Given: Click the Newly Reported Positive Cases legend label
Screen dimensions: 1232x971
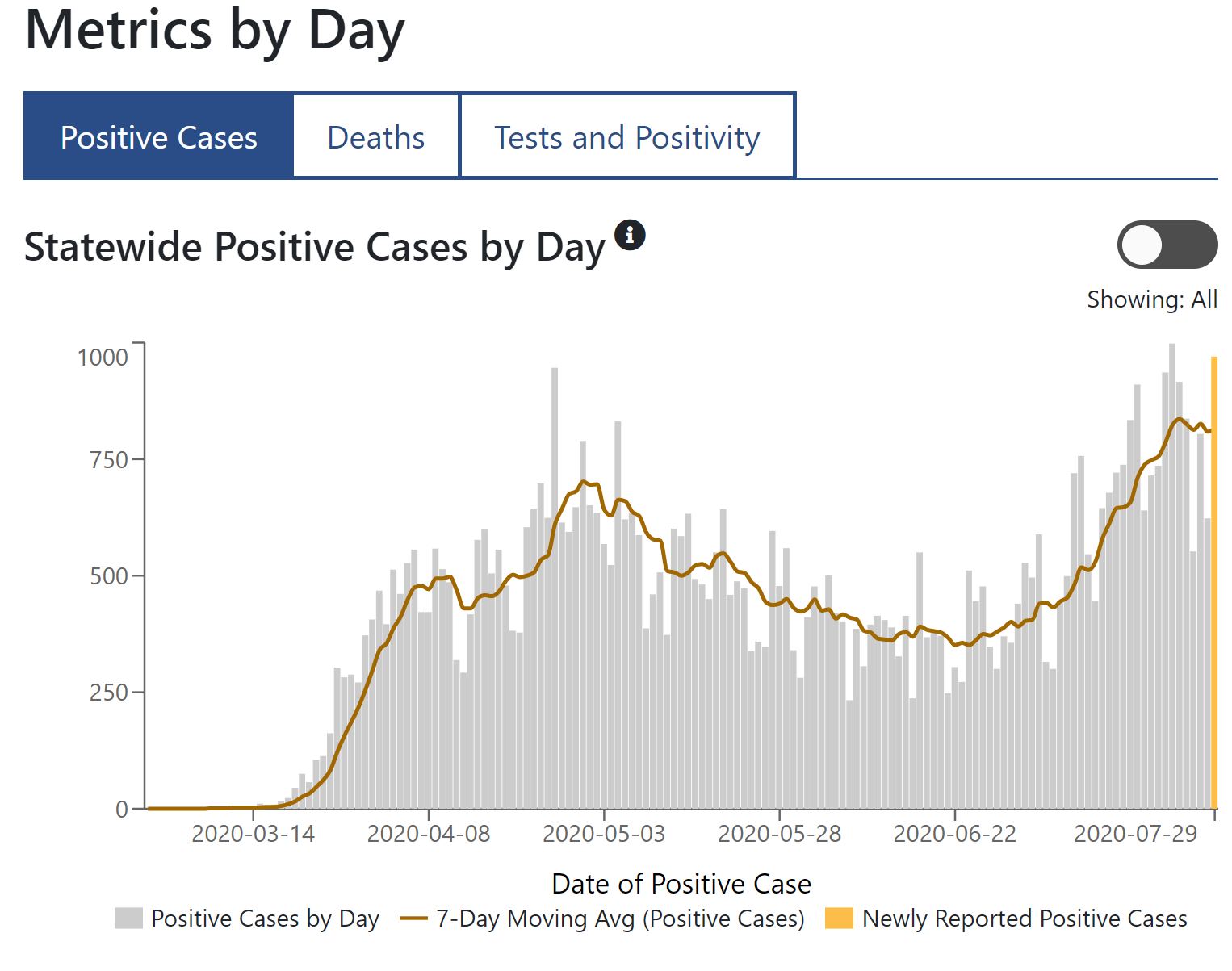Looking at the screenshot, I should click(1025, 919).
